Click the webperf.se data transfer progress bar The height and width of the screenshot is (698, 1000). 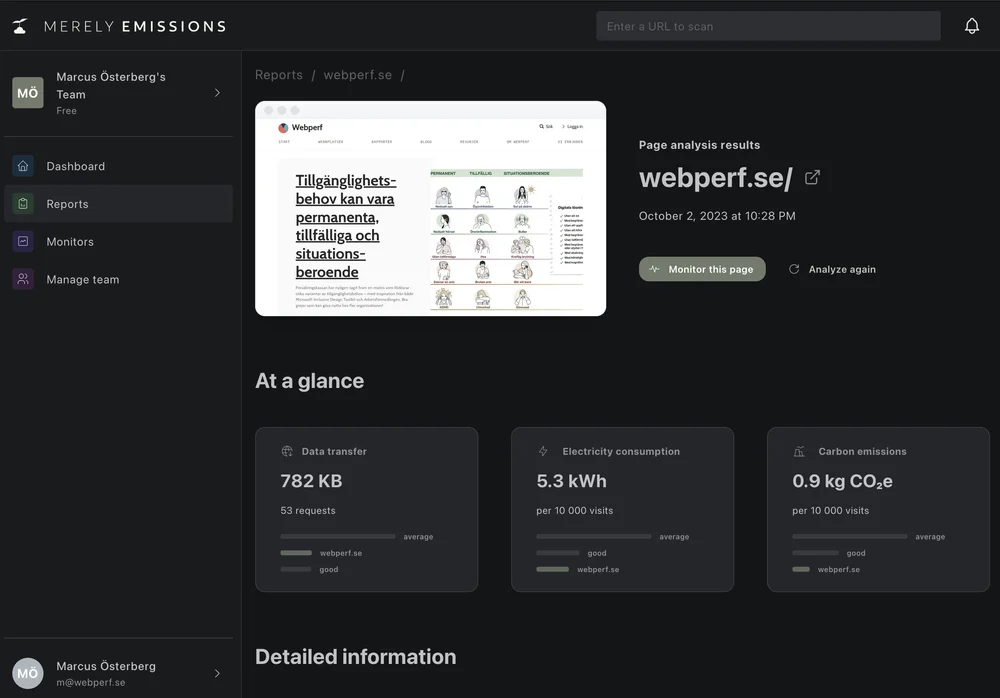click(295, 552)
